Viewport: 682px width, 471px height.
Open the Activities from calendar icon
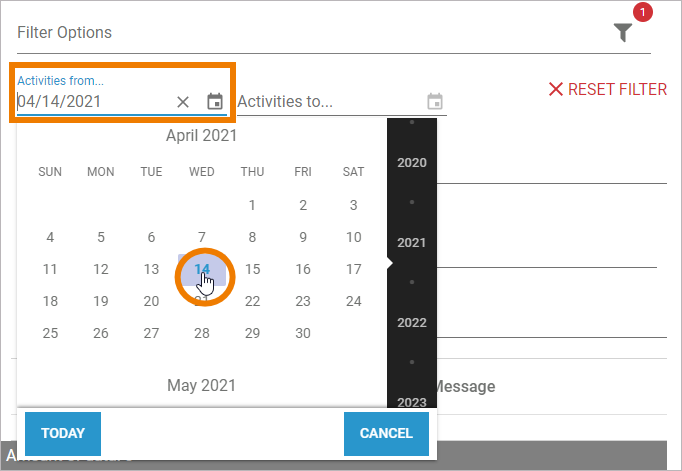click(x=214, y=101)
